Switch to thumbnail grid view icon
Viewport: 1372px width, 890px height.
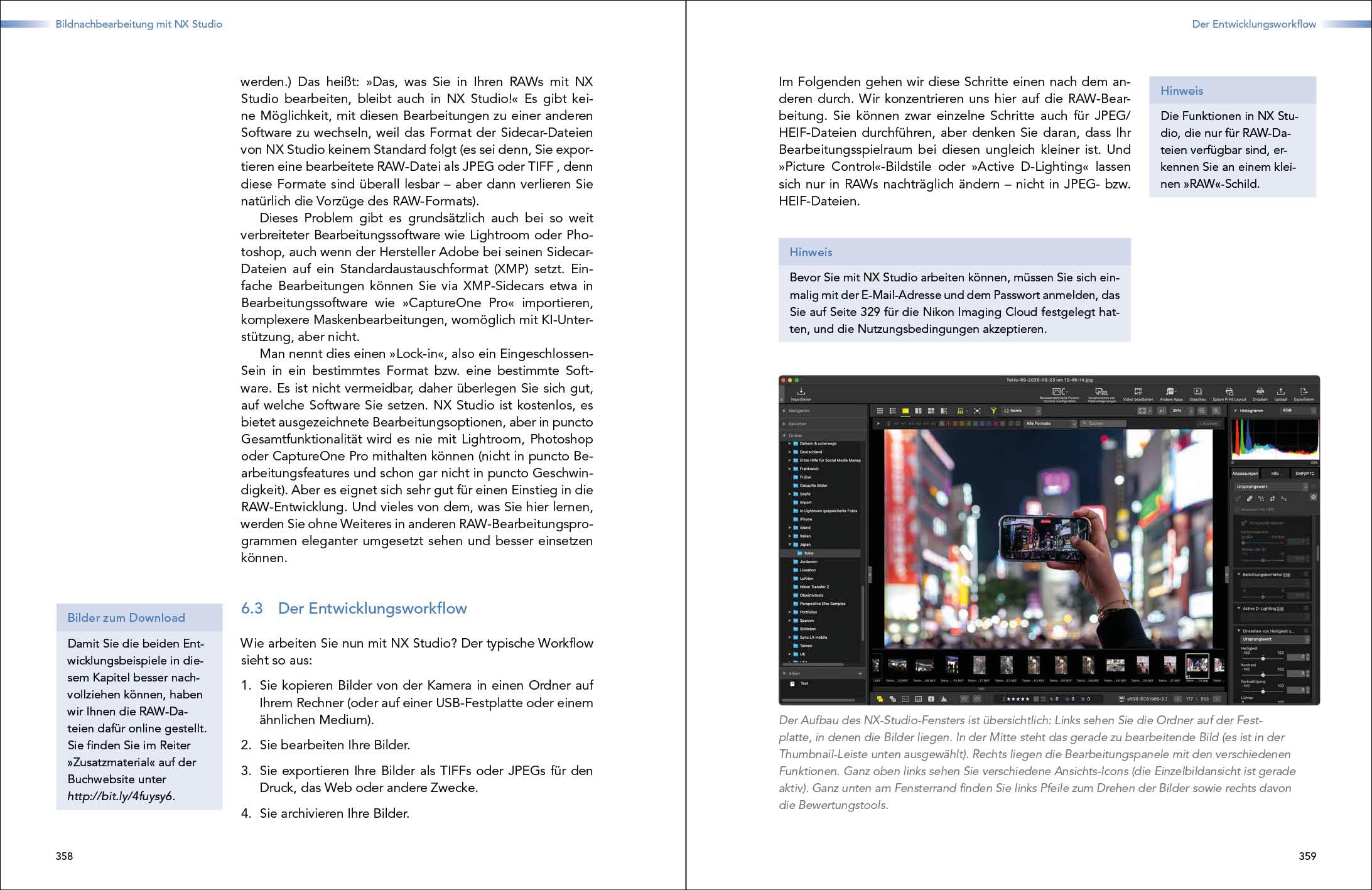pyautogui.click(x=880, y=411)
